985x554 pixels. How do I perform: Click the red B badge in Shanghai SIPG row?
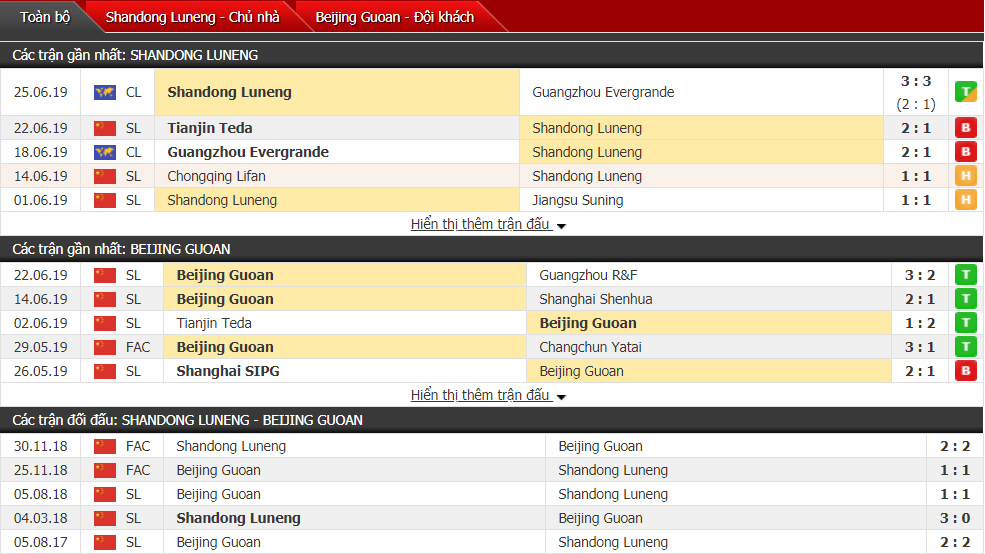[x=966, y=371]
